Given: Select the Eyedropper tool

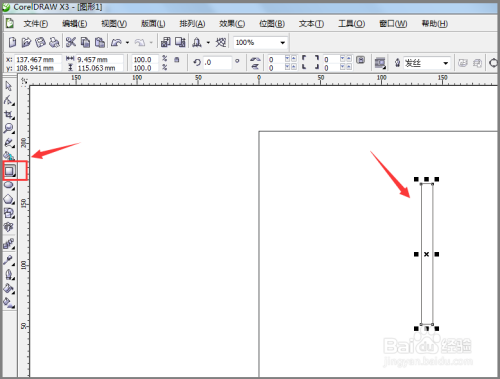Looking at the screenshot, I should (x=9, y=260).
